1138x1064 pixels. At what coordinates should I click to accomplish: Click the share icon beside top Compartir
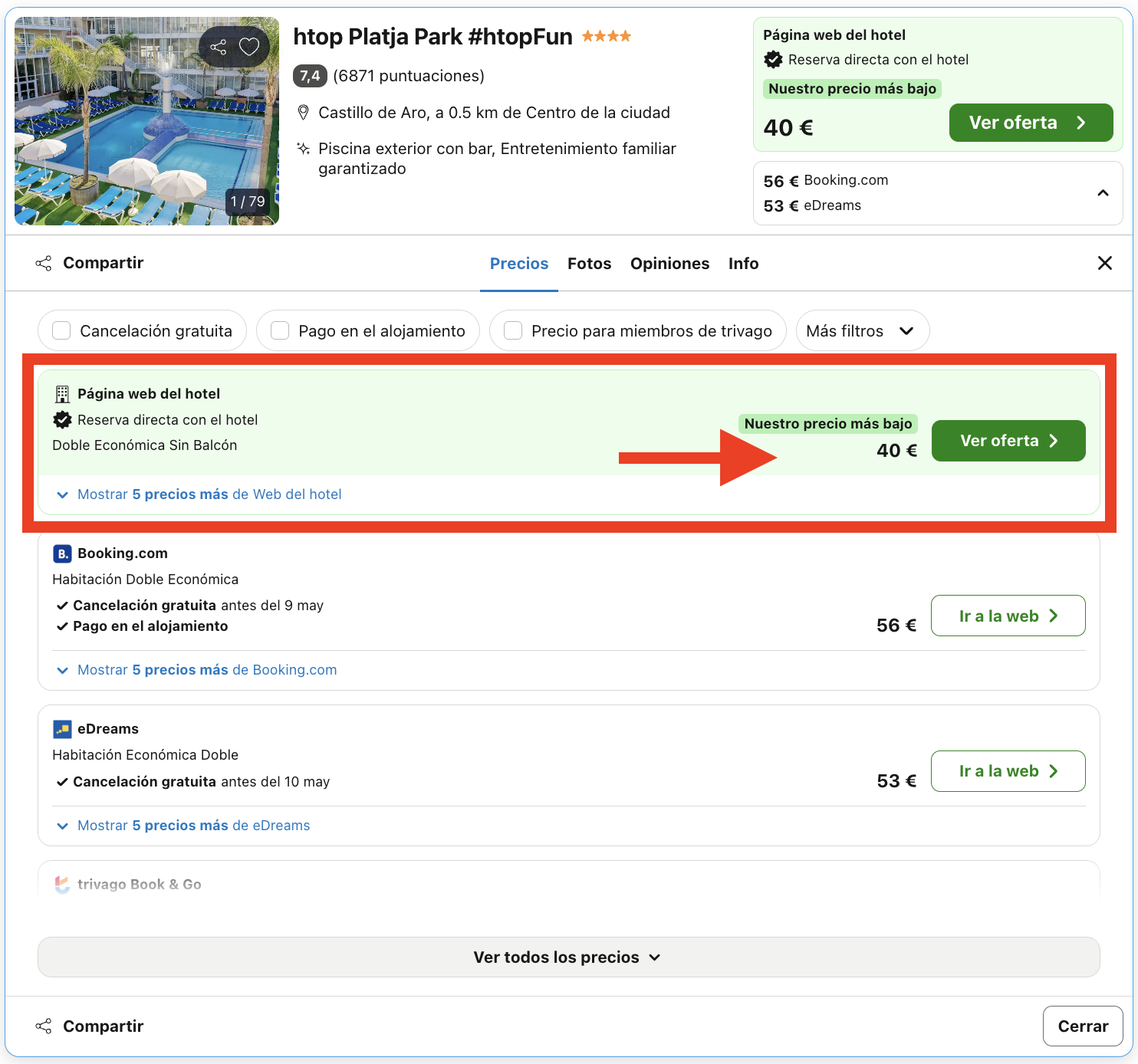(x=44, y=264)
